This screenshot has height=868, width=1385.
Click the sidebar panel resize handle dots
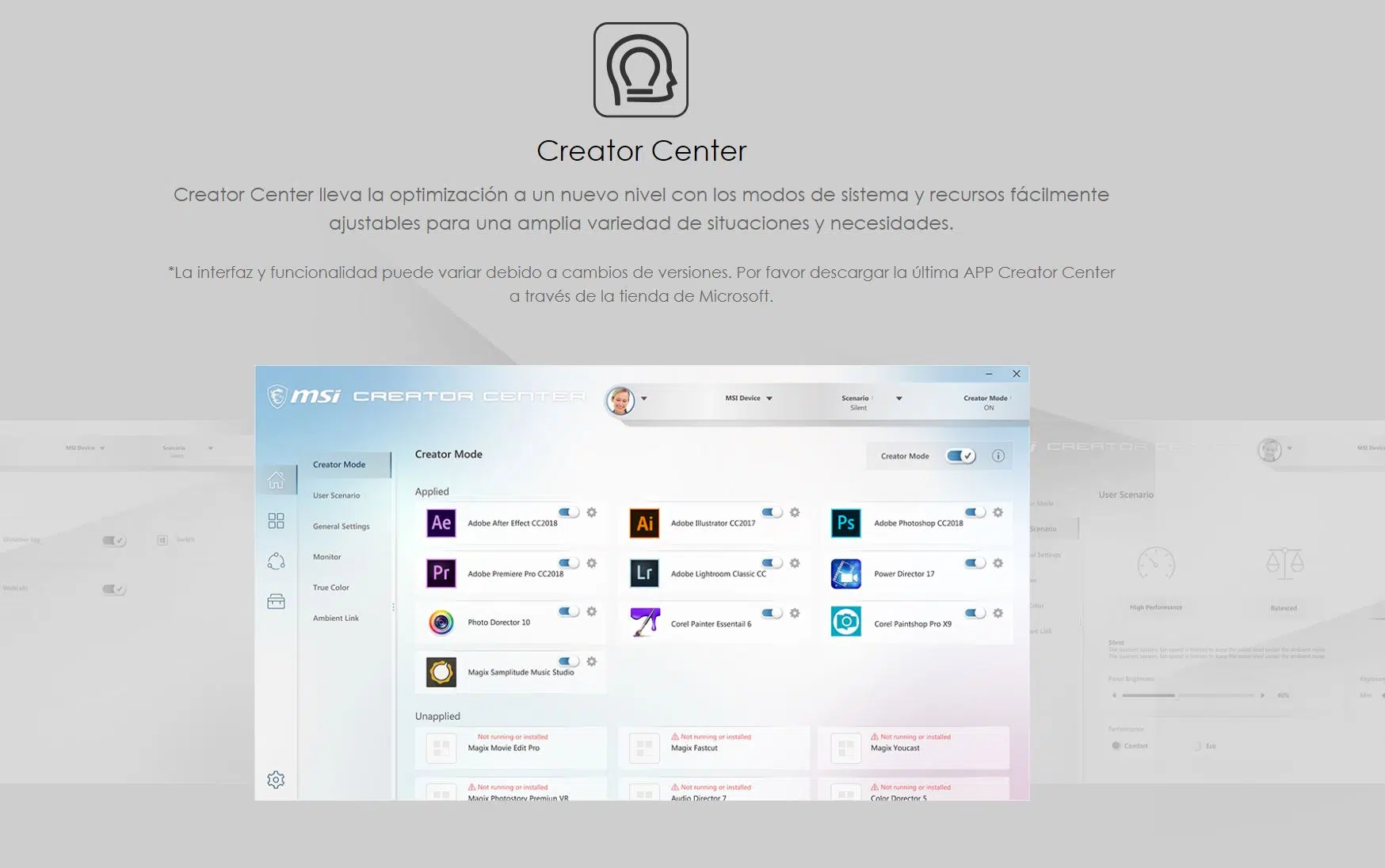coord(393,607)
